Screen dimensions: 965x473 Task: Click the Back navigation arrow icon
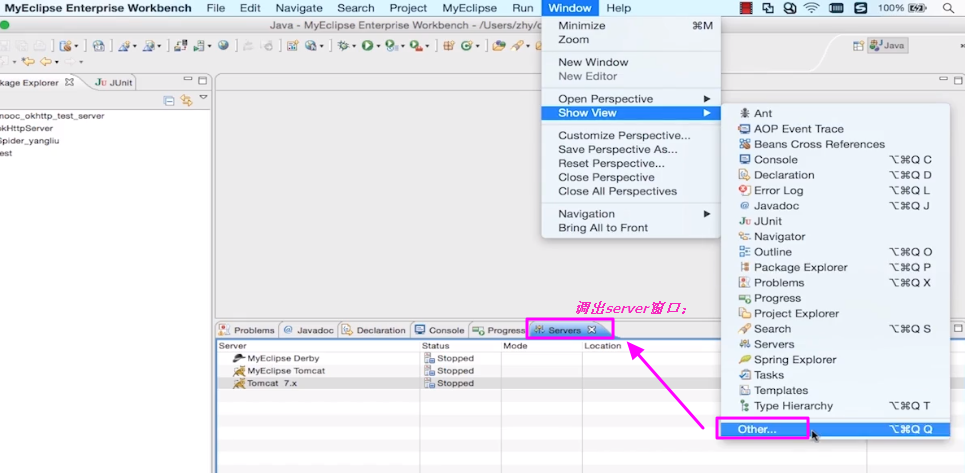(46, 62)
